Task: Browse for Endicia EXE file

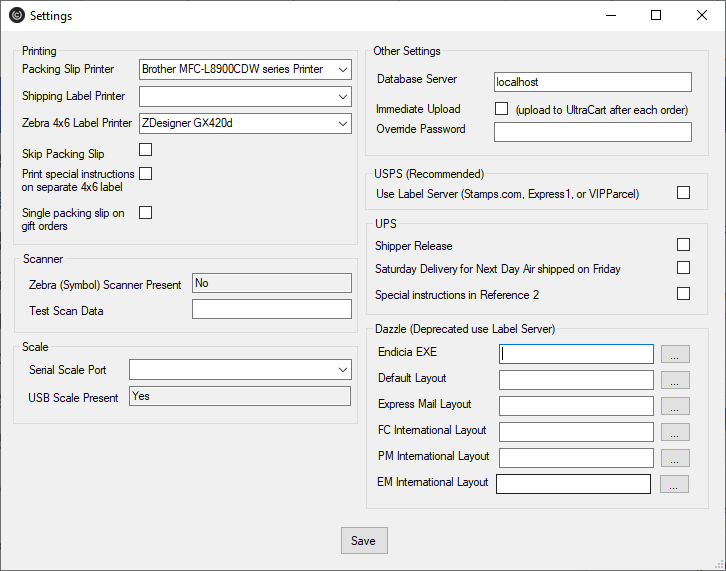Action: [675, 354]
